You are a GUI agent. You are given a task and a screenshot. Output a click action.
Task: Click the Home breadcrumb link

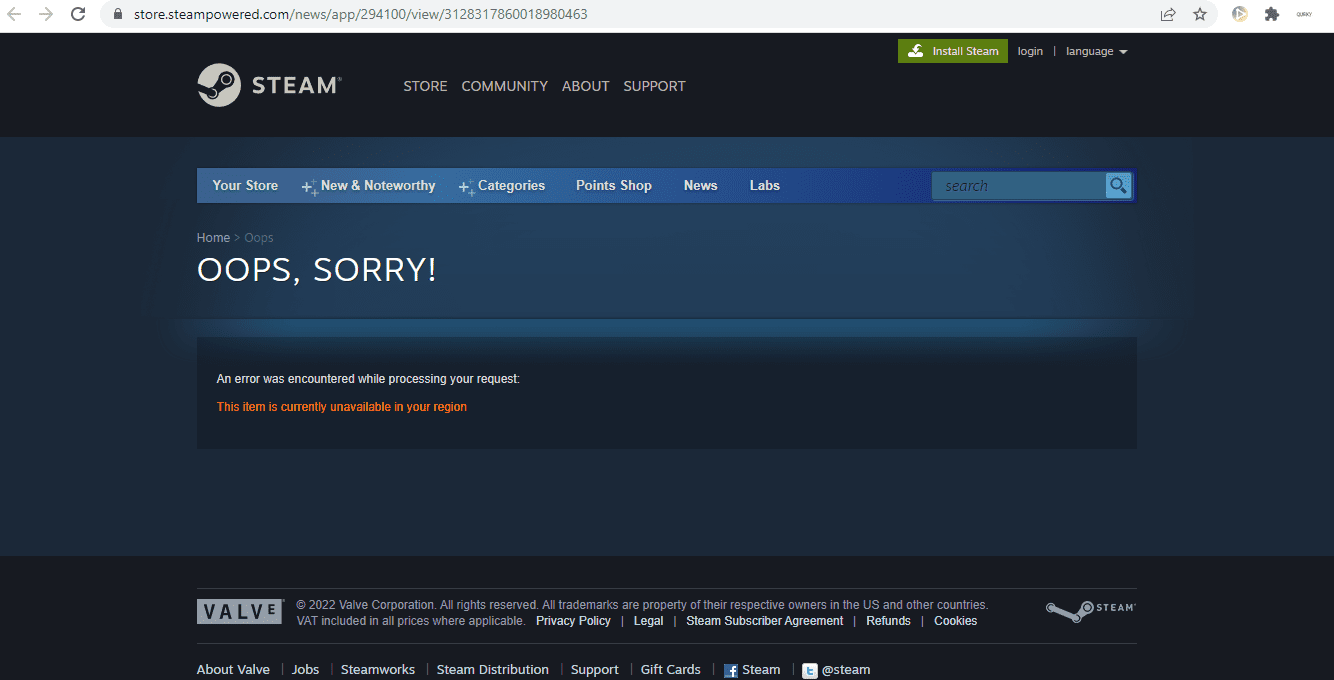(x=213, y=238)
